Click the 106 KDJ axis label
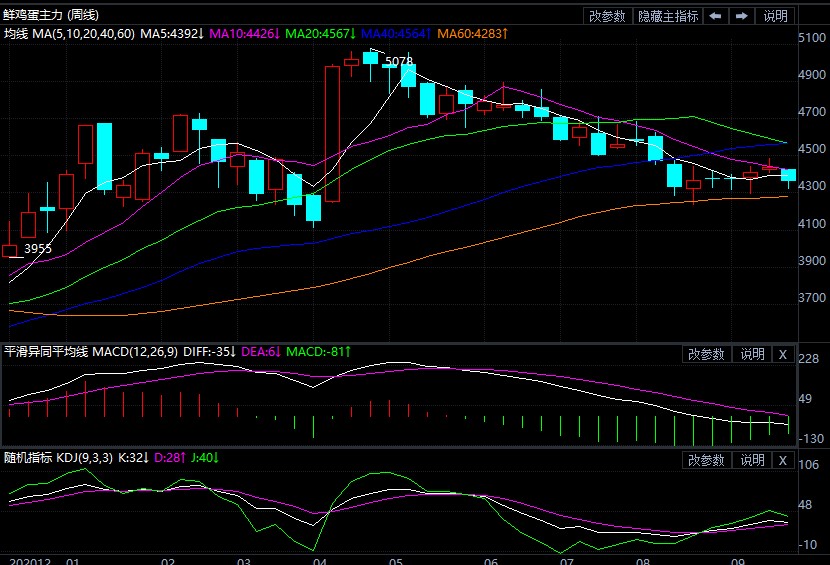The image size is (830, 565). (808, 465)
